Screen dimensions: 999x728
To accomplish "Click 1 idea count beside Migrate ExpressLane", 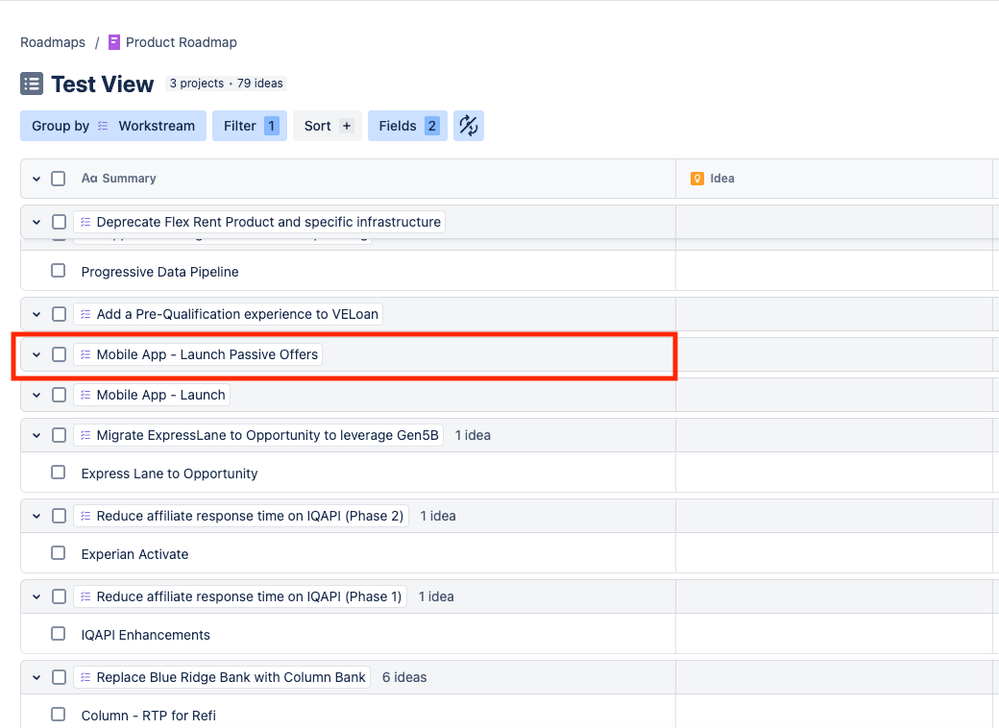I will 473,435.
